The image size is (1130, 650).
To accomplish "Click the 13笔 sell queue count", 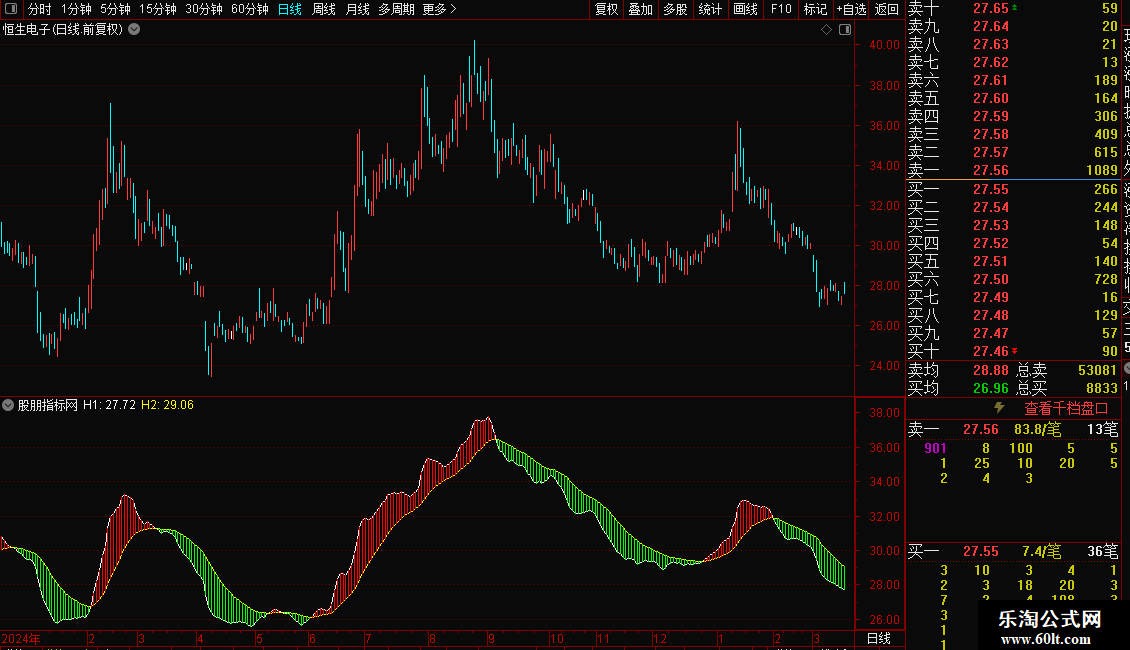I will pyautogui.click(x=1103, y=429).
